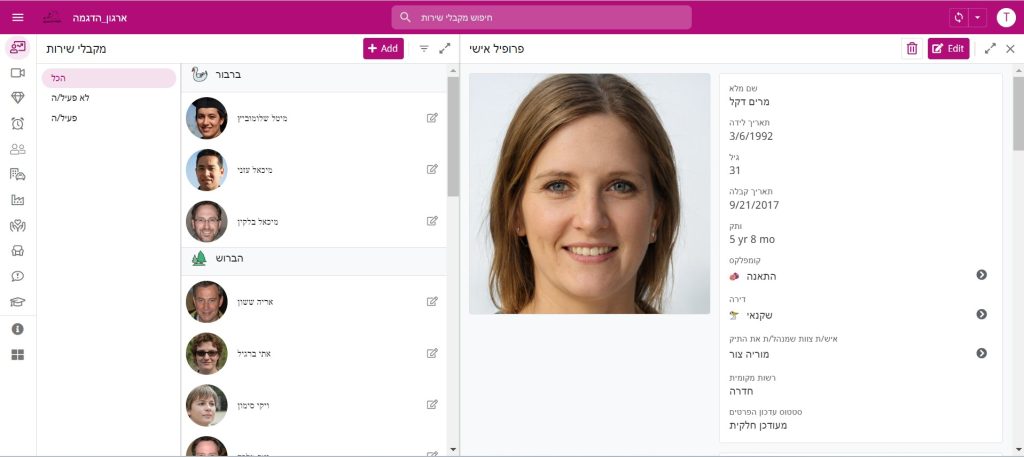Edit ויקי סימון with pencil icon

tap(432, 405)
